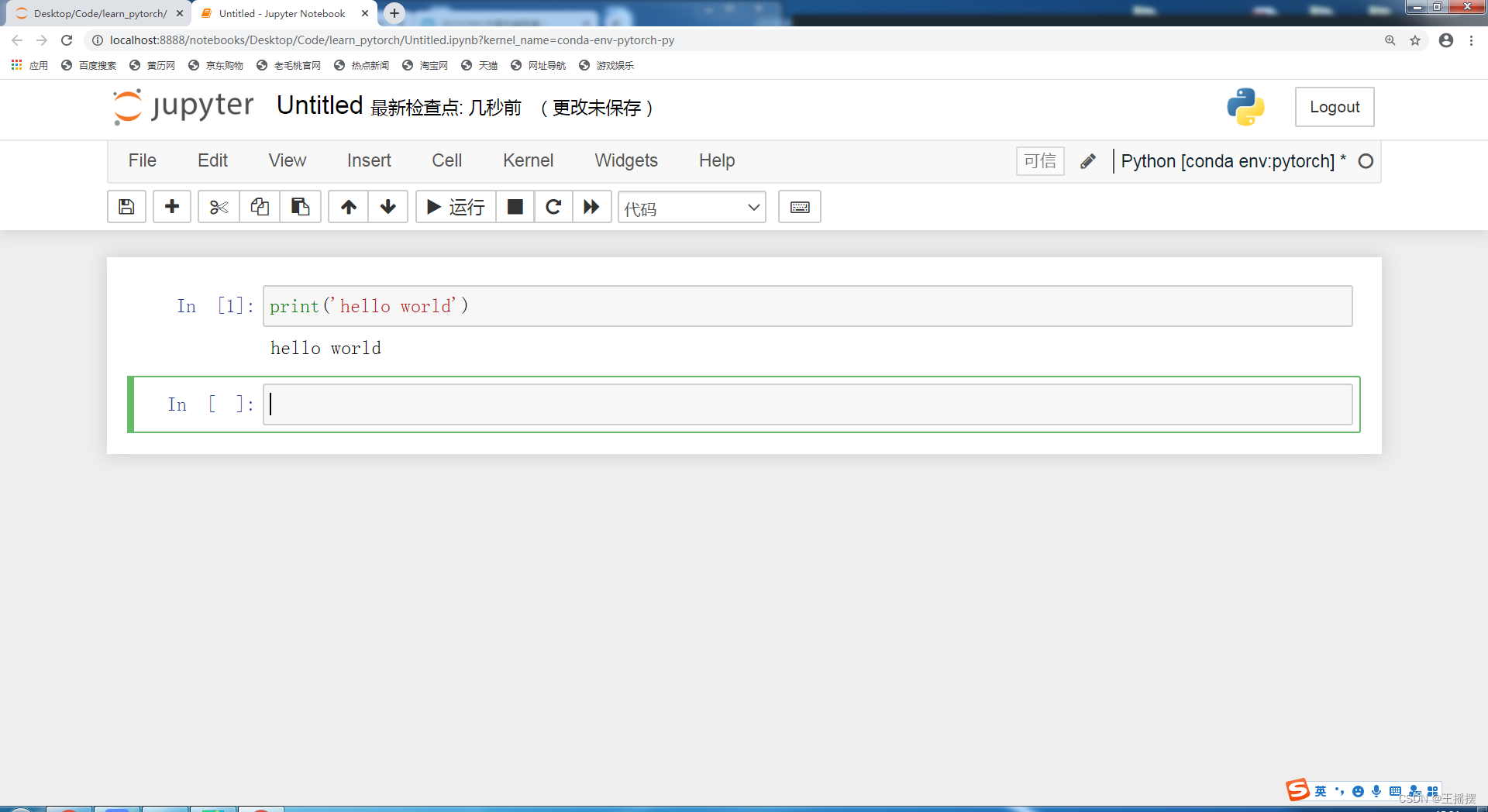The image size is (1488, 812).
Task: Click the kernel idle circle indicator
Action: tap(1366, 161)
